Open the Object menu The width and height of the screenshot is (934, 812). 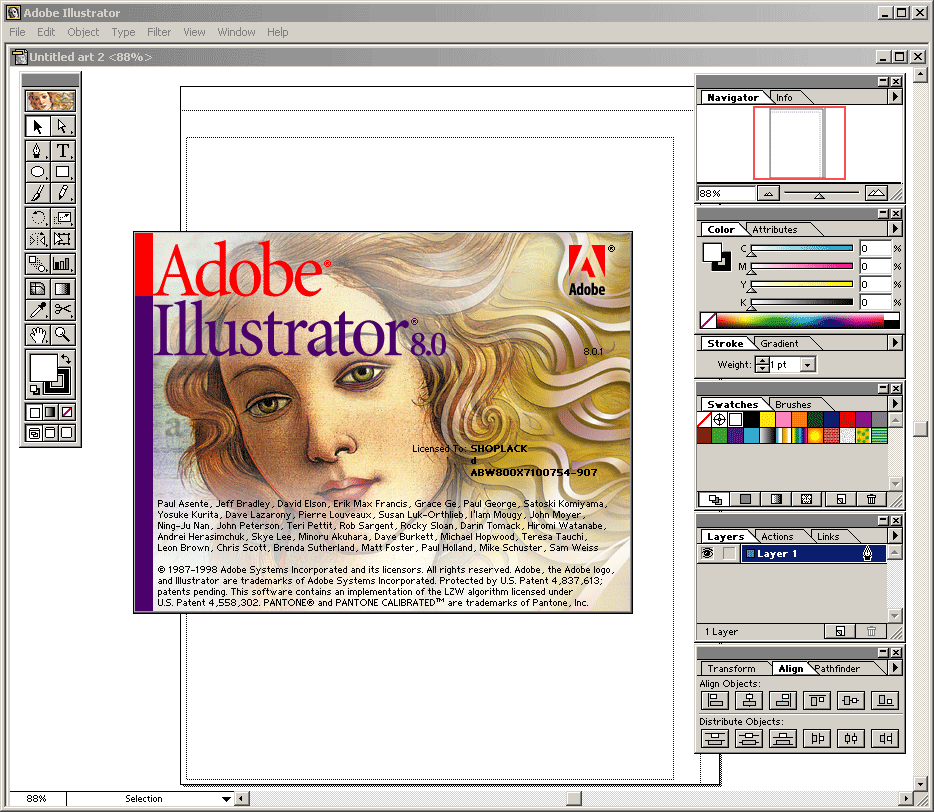point(83,32)
